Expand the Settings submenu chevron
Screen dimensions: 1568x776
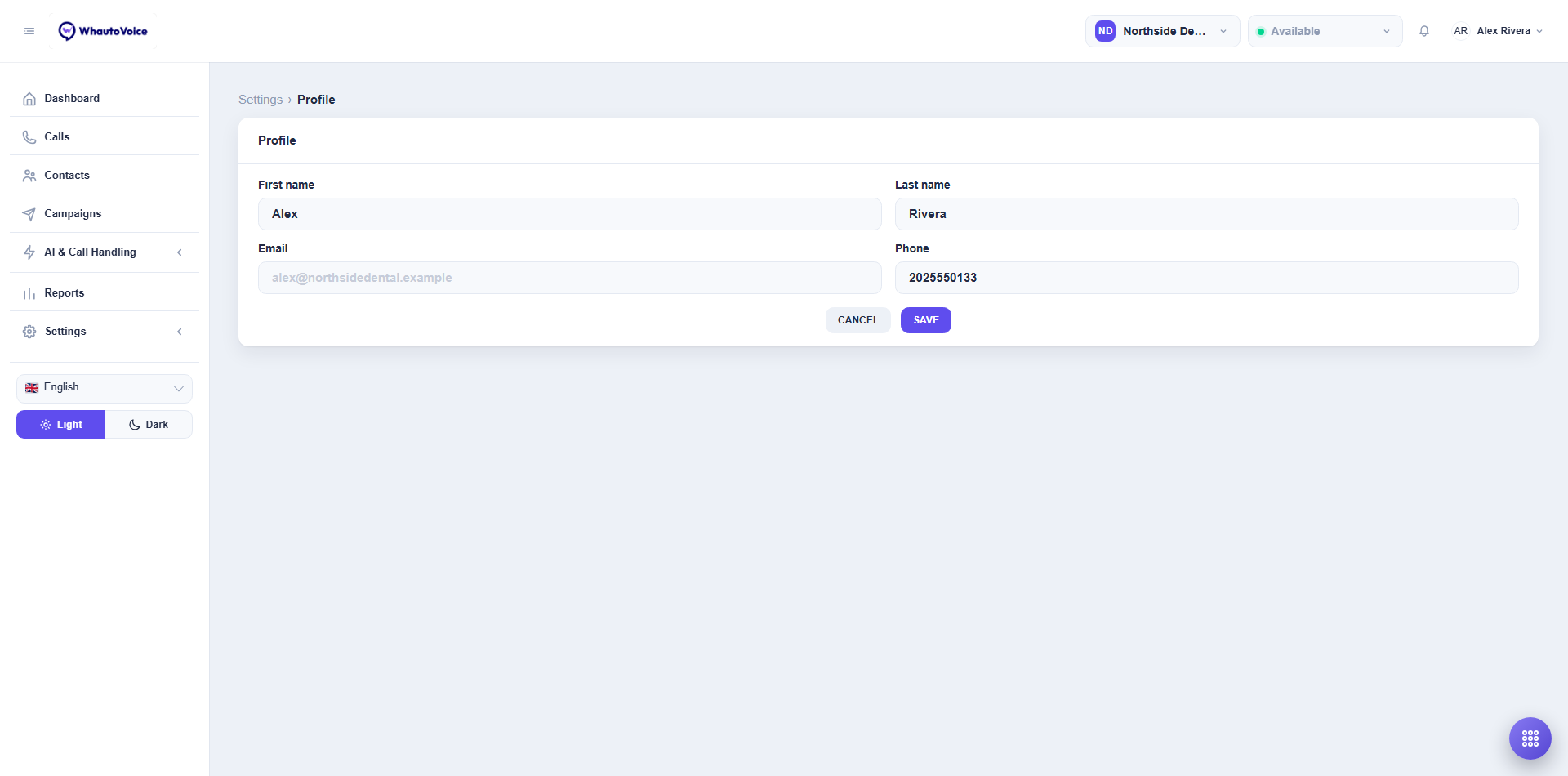click(x=180, y=332)
